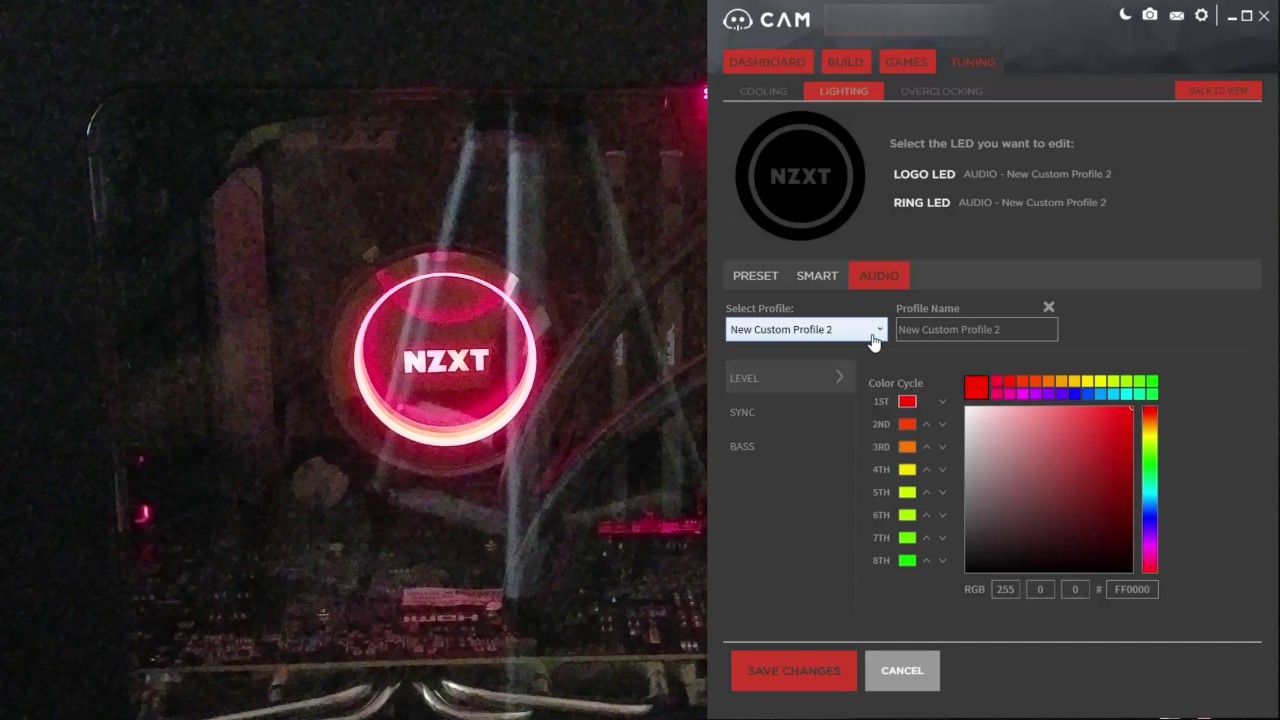
Task: Open the Select Profile dropdown
Action: pyautogui.click(x=806, y=329)
